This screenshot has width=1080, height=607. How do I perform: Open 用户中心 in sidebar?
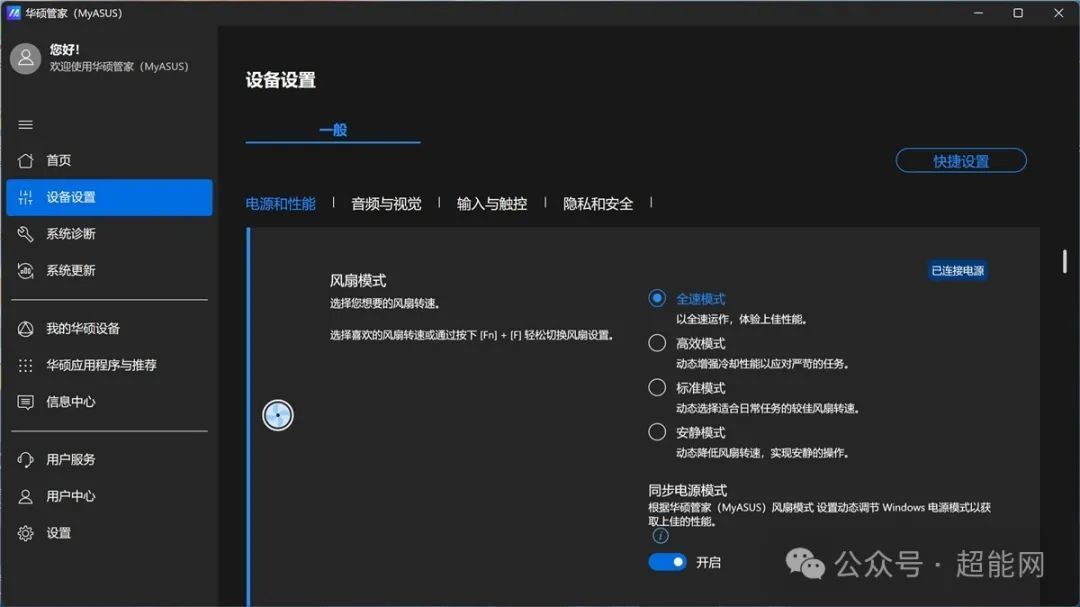point(109,496)
